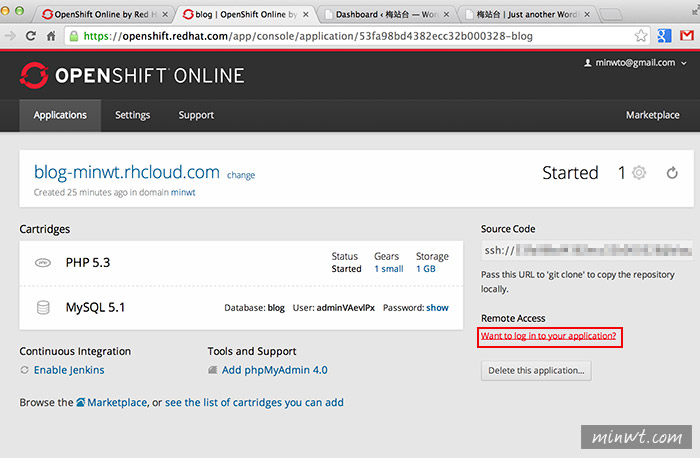Click the Started application status text
This screenshot has height=458, width=700.
[x=570, y=173]
